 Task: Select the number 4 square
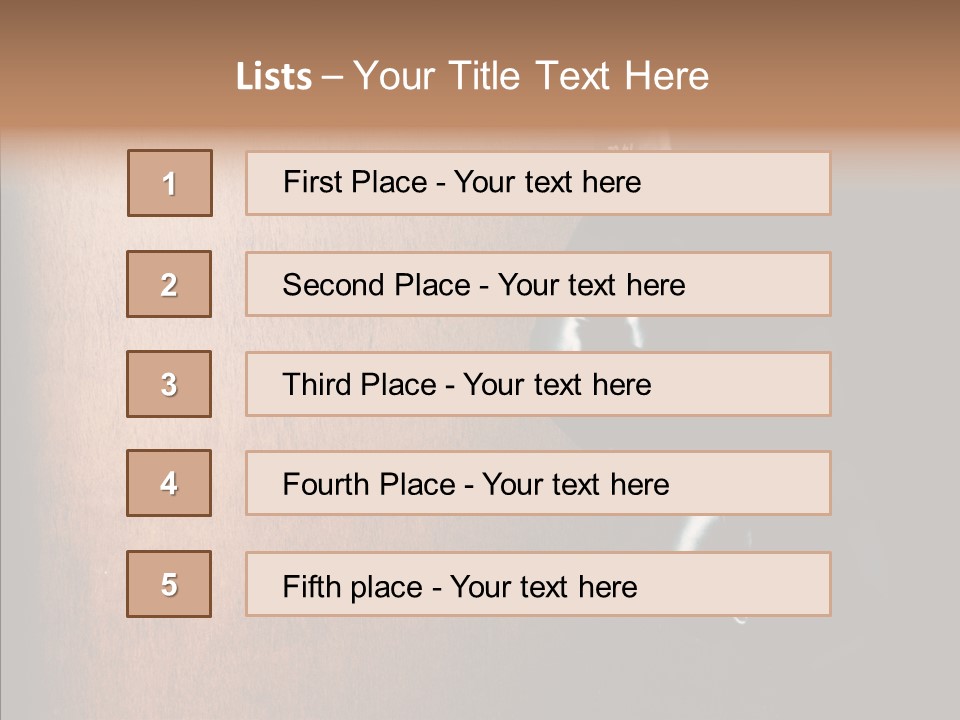click(169, 483)
